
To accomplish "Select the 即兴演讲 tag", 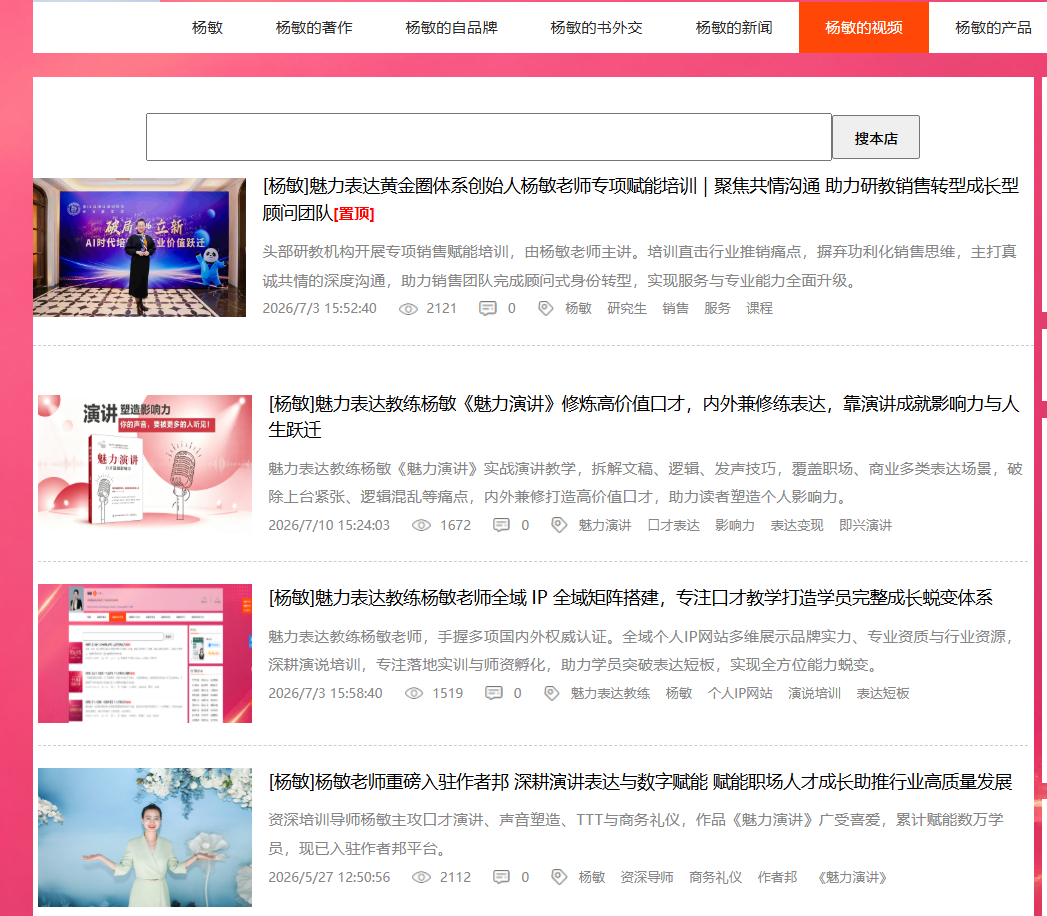I will 865,525.
